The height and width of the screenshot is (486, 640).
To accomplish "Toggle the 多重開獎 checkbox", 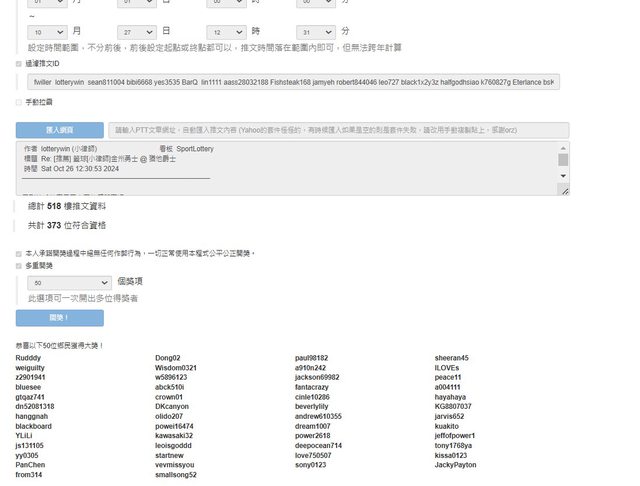I will pos(19,266).
